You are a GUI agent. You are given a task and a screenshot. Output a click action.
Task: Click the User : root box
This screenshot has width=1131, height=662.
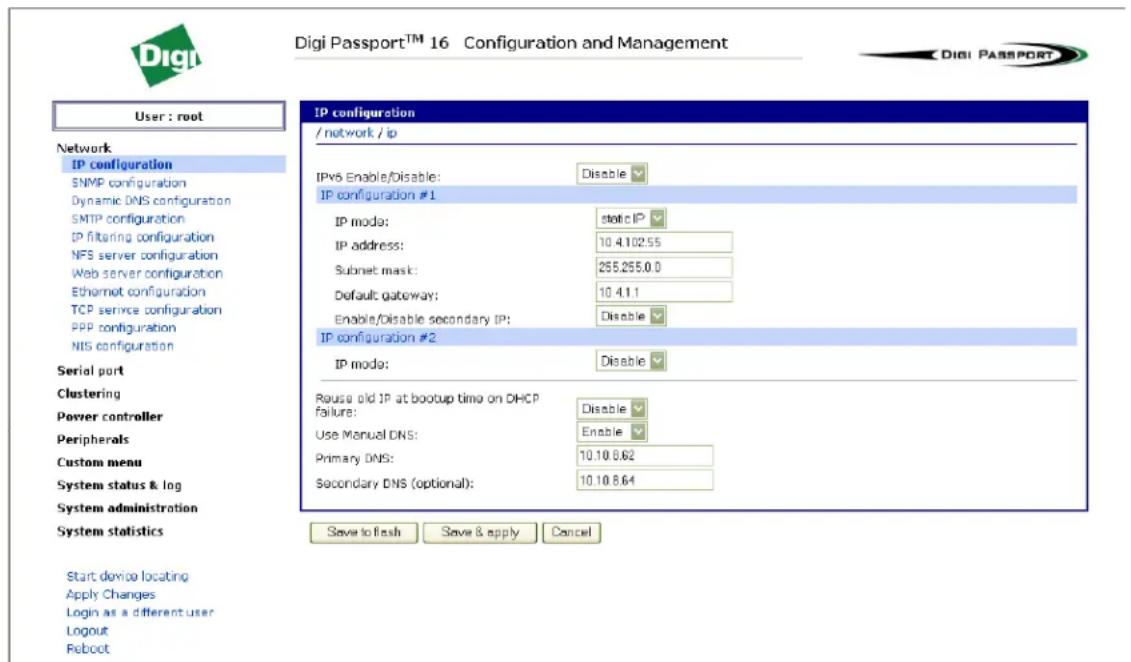(x=169, y=116)
